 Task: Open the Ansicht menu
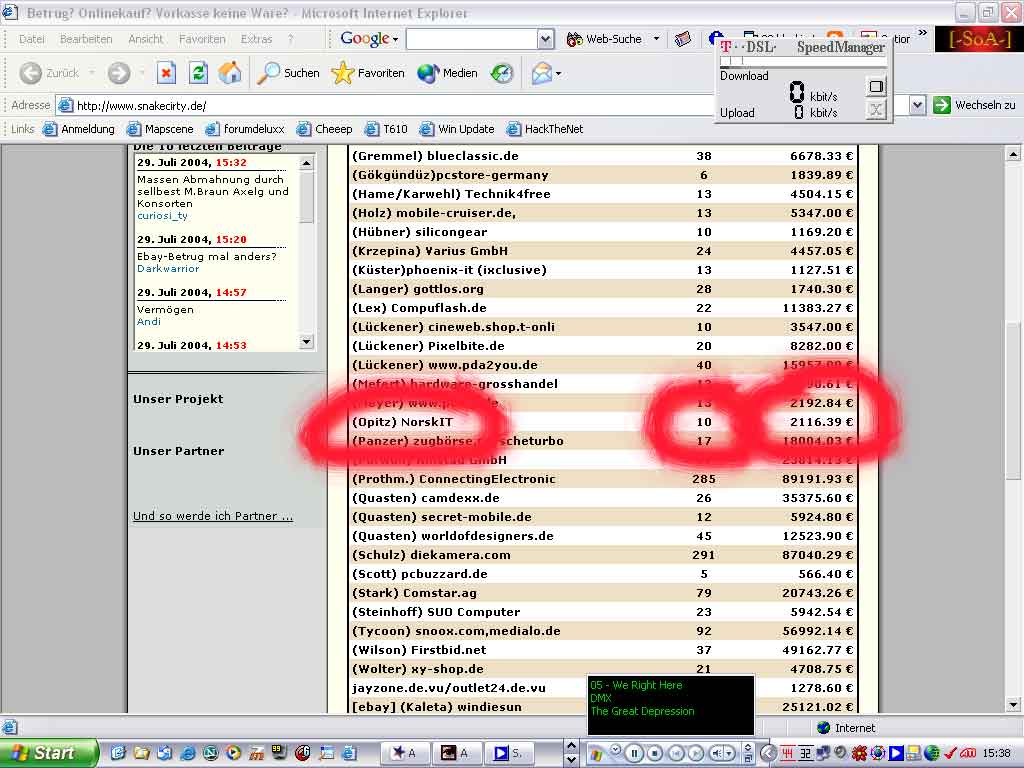[x=146, y=39]
